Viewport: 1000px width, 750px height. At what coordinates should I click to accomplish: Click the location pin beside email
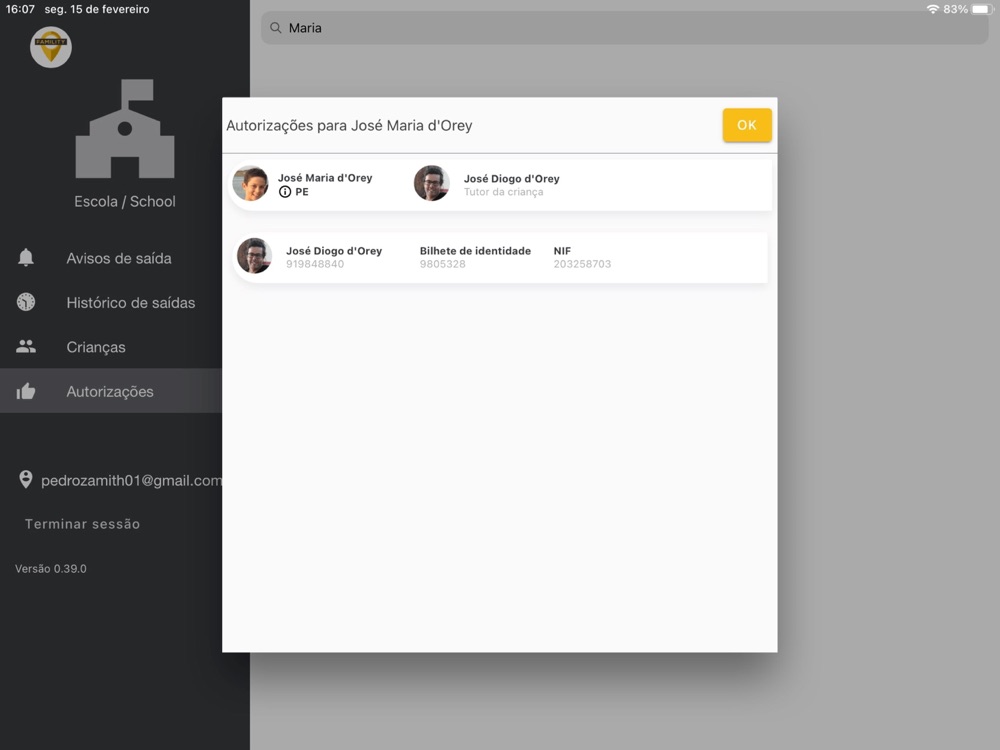[26, 480]
